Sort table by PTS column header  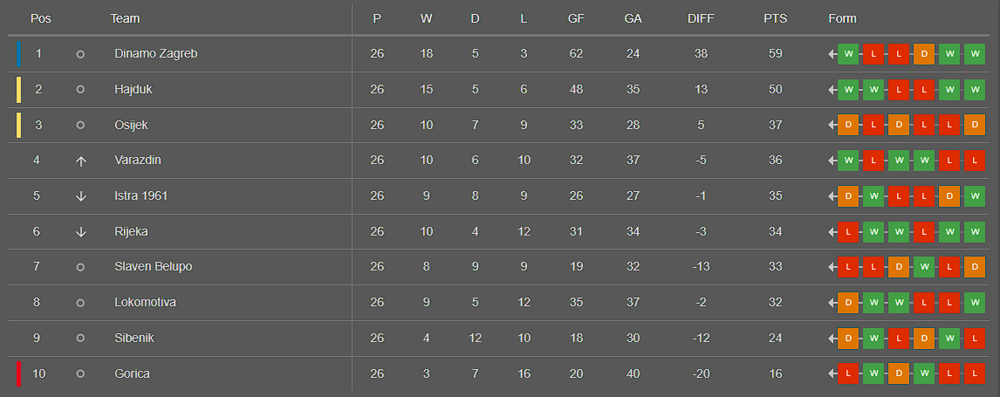[776, 19]
